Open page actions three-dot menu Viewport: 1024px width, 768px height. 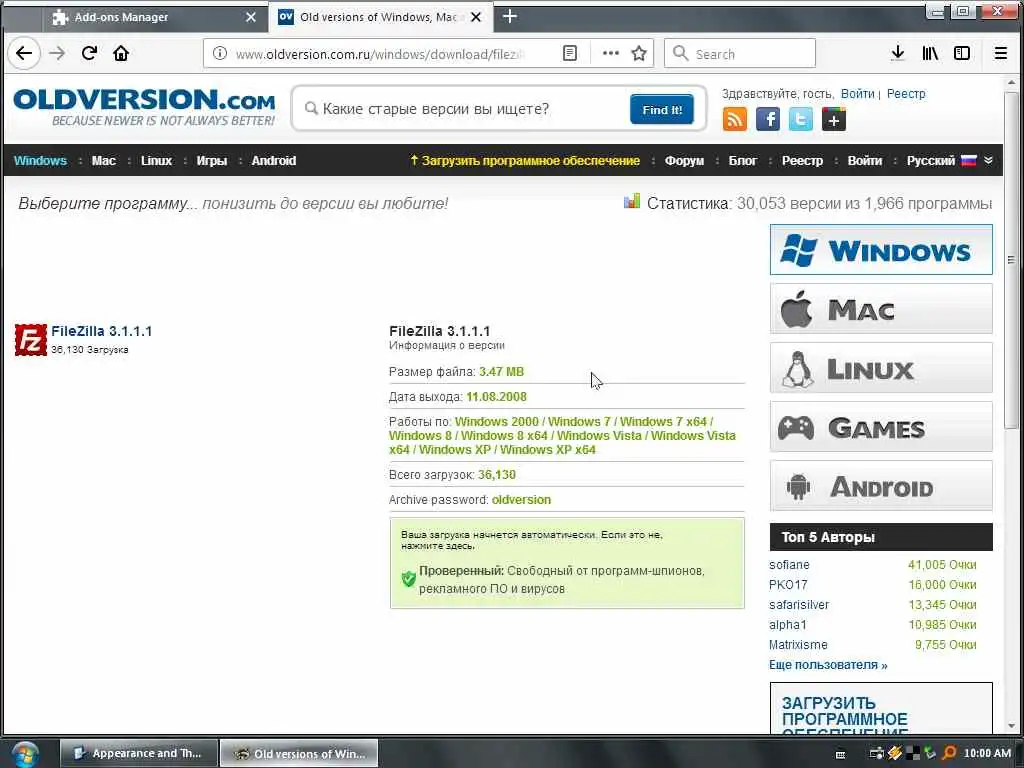tap(611, 54)
